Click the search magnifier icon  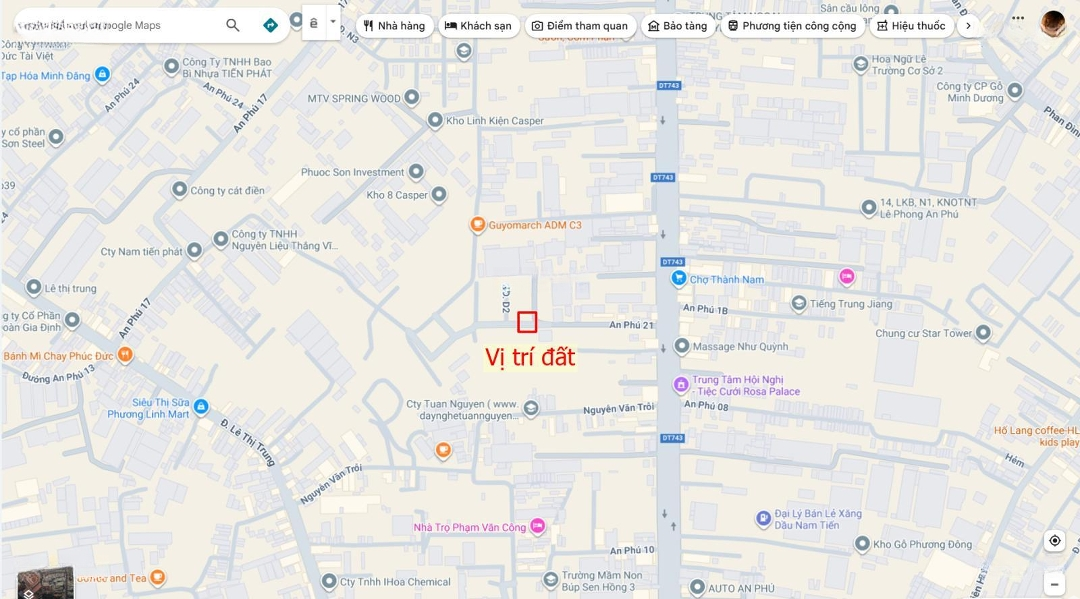233,25
